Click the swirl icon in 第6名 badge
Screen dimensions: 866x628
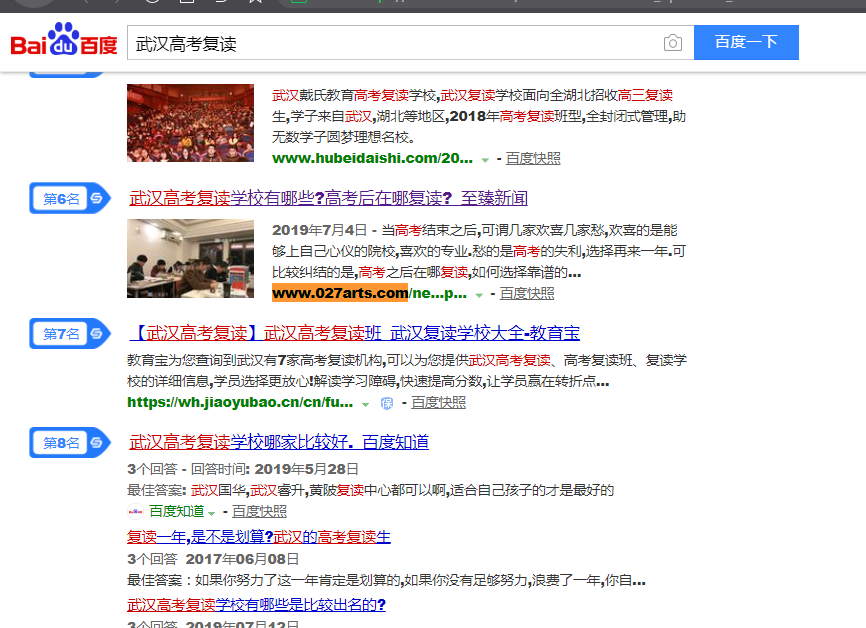pyautogui.click(x=97, y=198)
